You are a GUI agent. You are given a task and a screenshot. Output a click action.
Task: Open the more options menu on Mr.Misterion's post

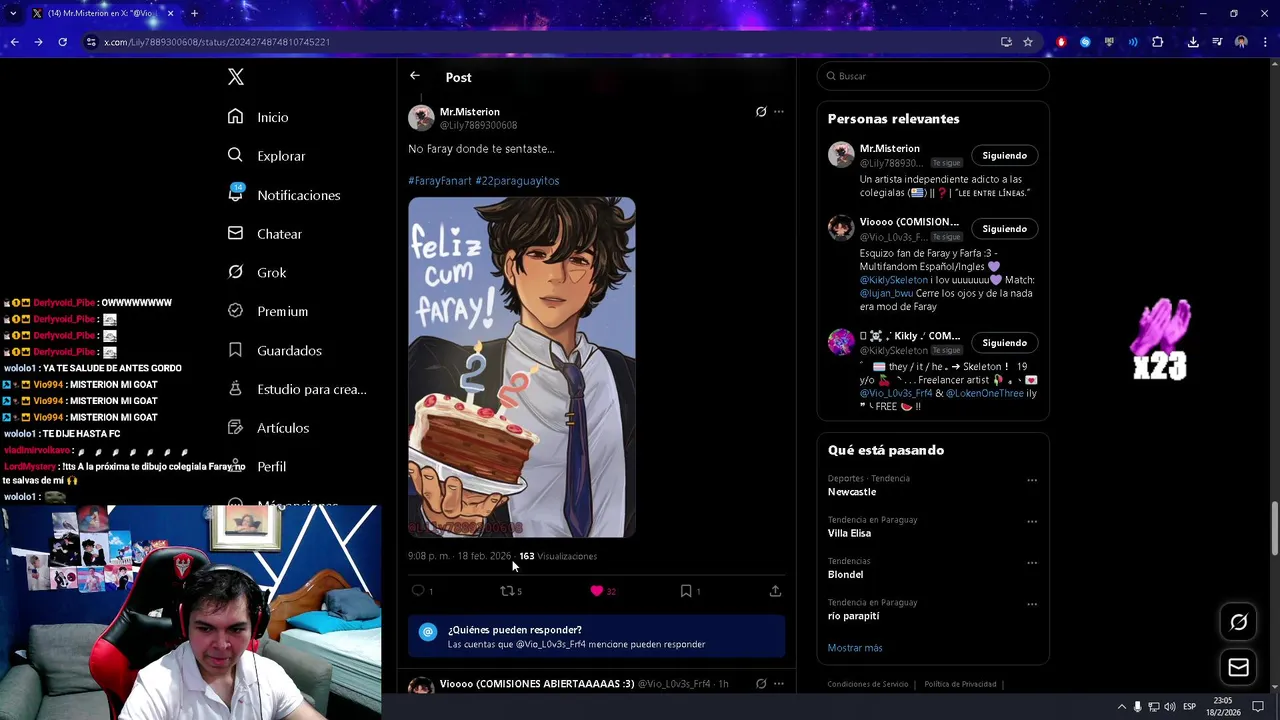pyautogui.click(x=779, y=112)
